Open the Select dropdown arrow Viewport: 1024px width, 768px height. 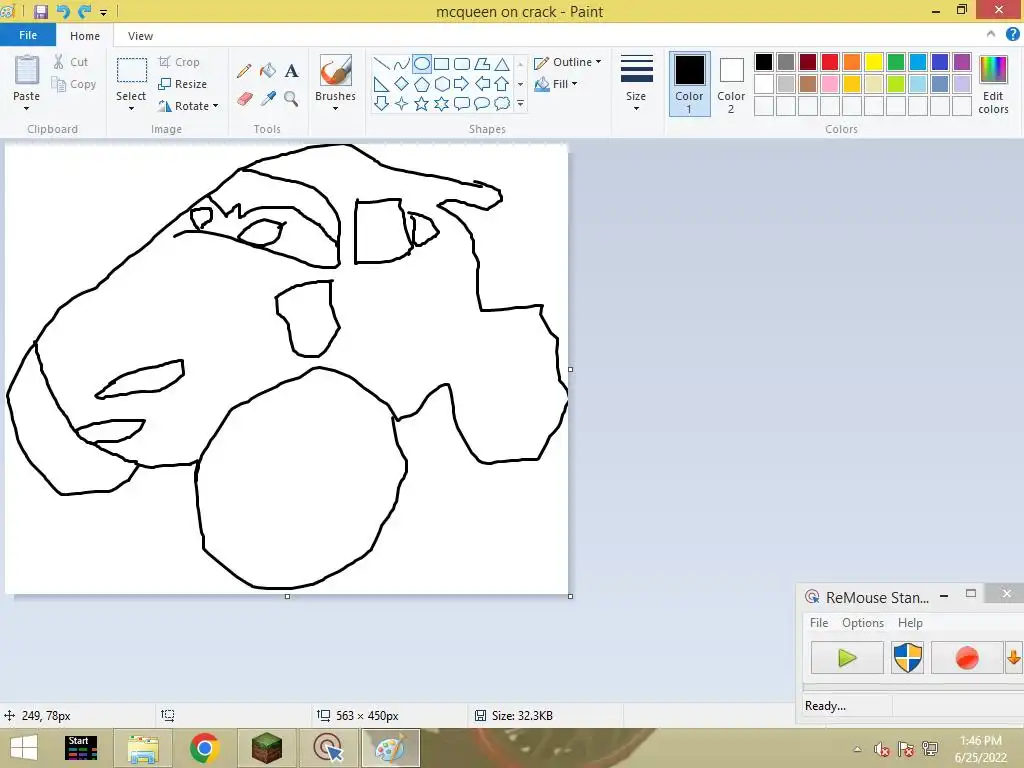point(131,109)
